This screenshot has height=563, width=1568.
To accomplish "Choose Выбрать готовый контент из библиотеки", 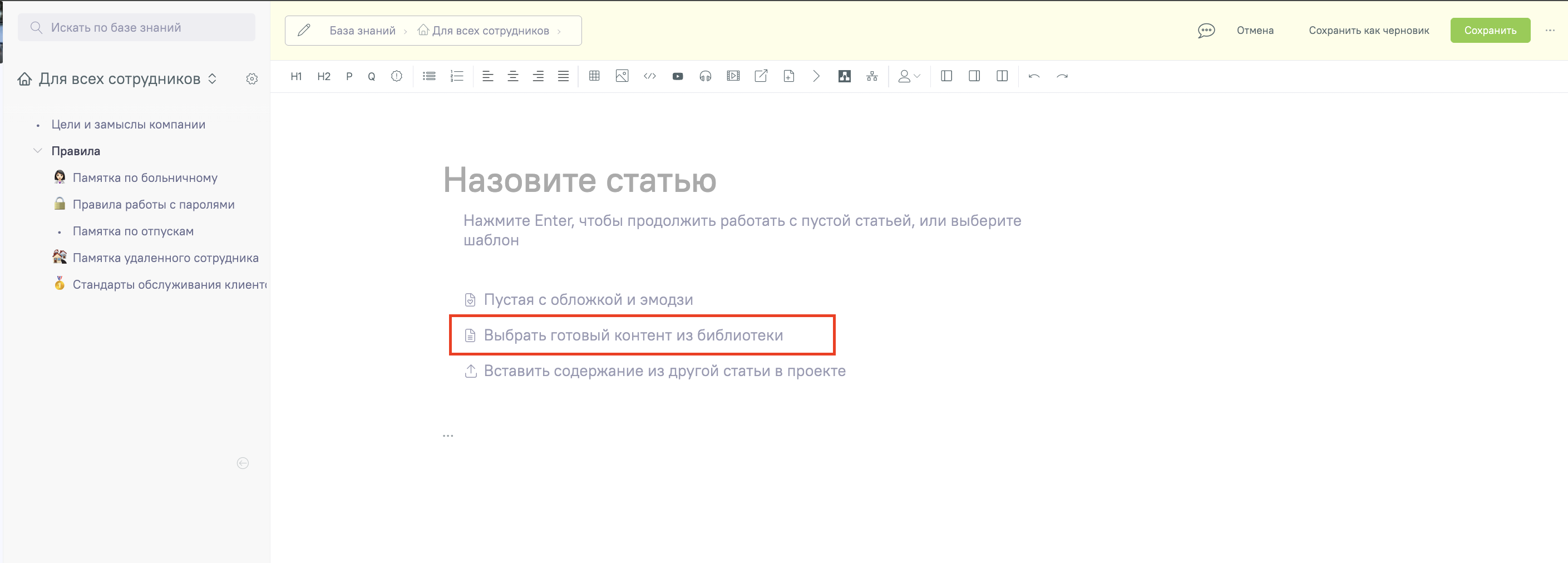I will (633, 335).
